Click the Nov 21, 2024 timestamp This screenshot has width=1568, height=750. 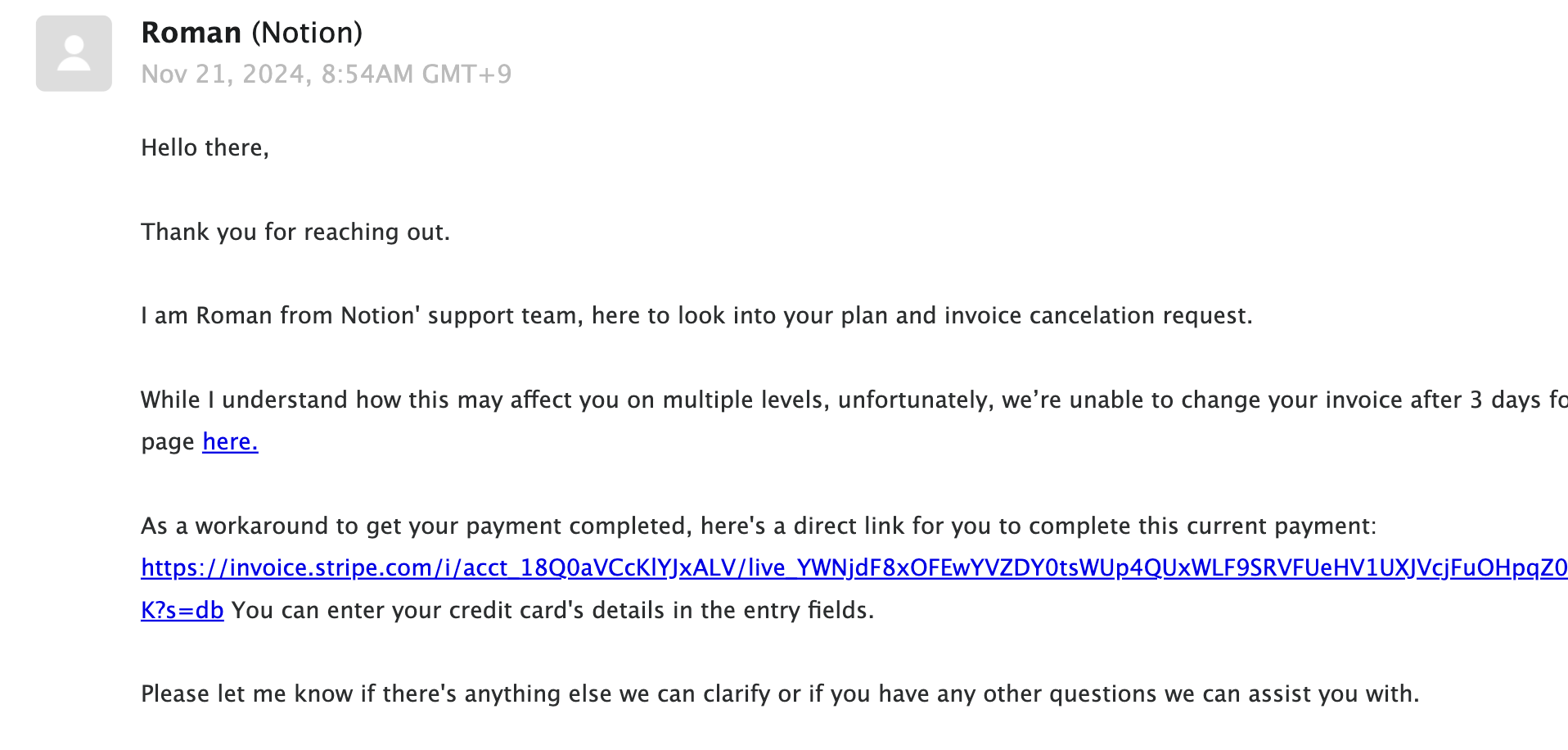[327, 75]
